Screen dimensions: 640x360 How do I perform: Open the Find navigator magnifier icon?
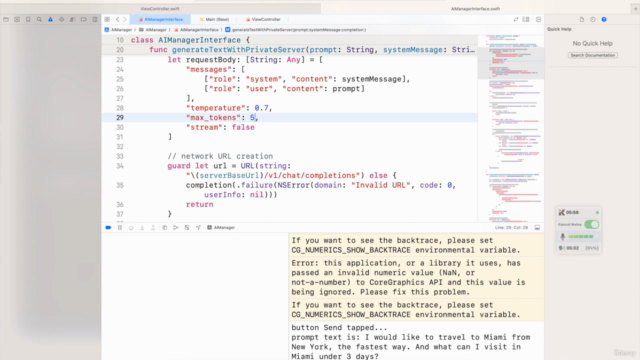(x=39, y=19)
